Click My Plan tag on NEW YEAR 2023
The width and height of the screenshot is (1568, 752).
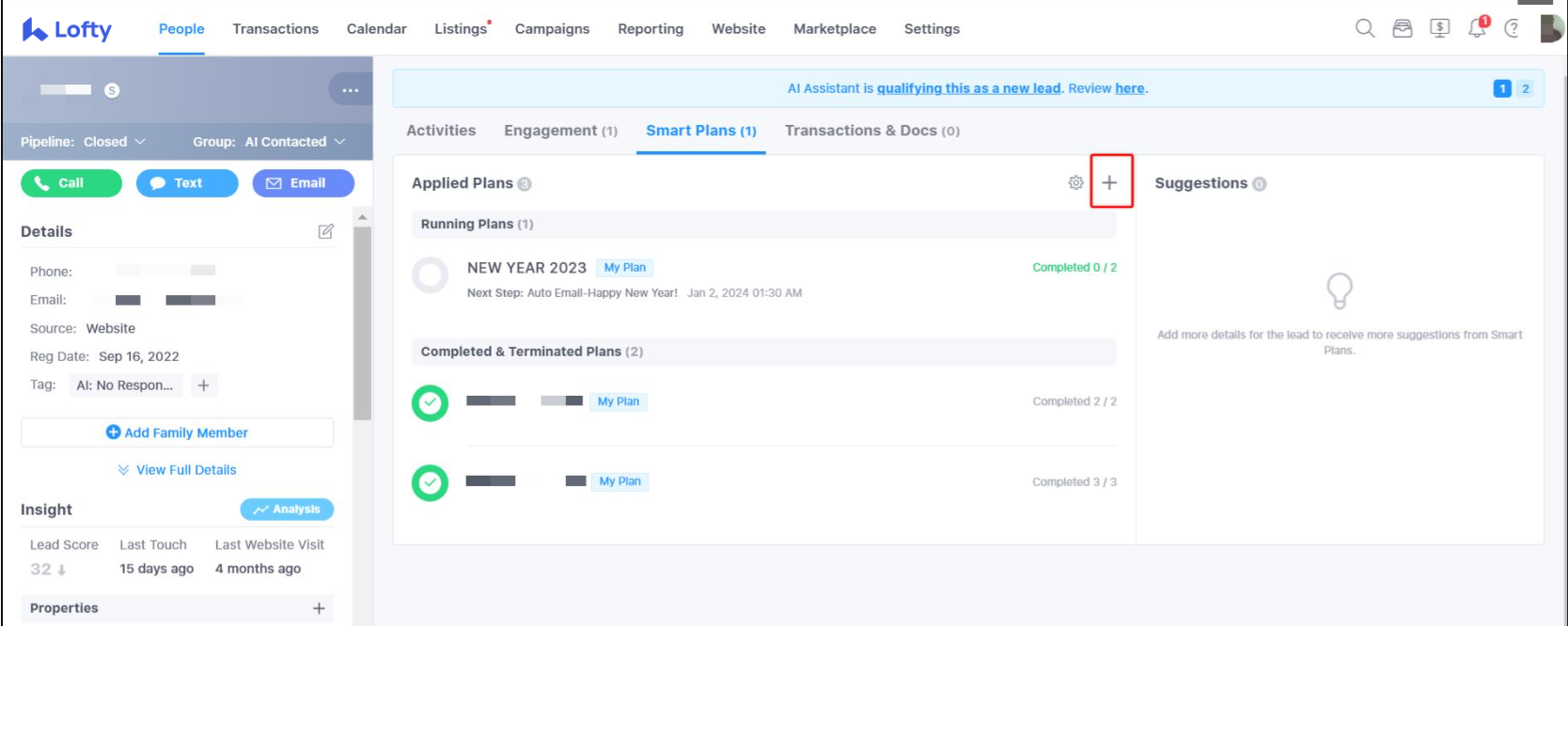pyautogui.click(x=625, y=268)
